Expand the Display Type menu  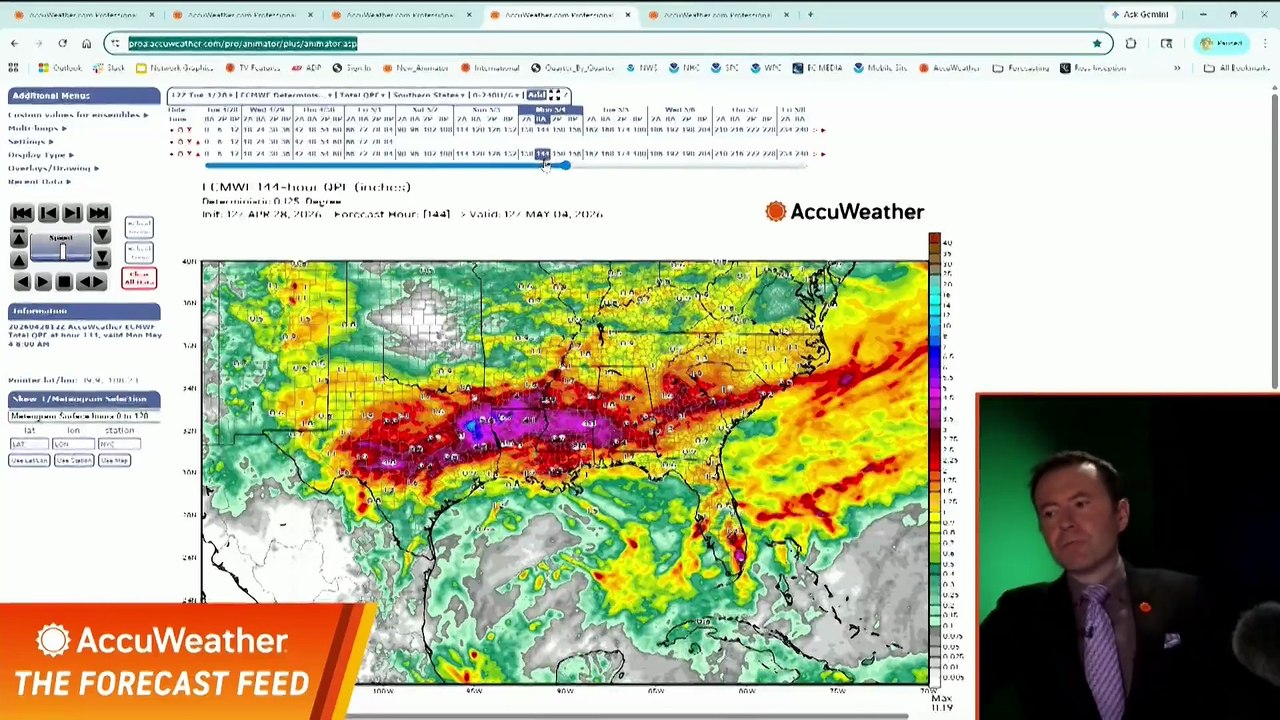[41, 155]
